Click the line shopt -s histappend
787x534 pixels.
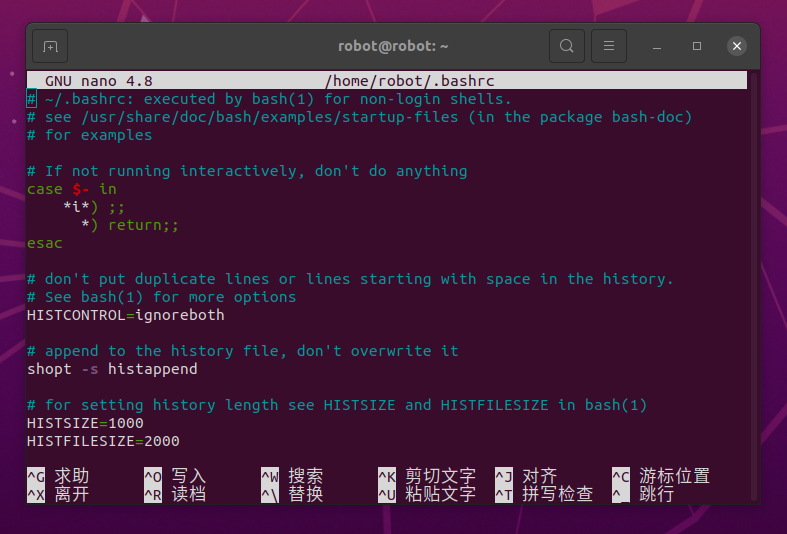(x=112, y=369)
